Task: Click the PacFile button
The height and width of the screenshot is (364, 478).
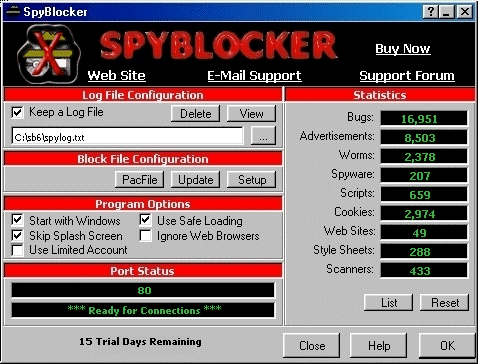Action: tap(140, 180)
